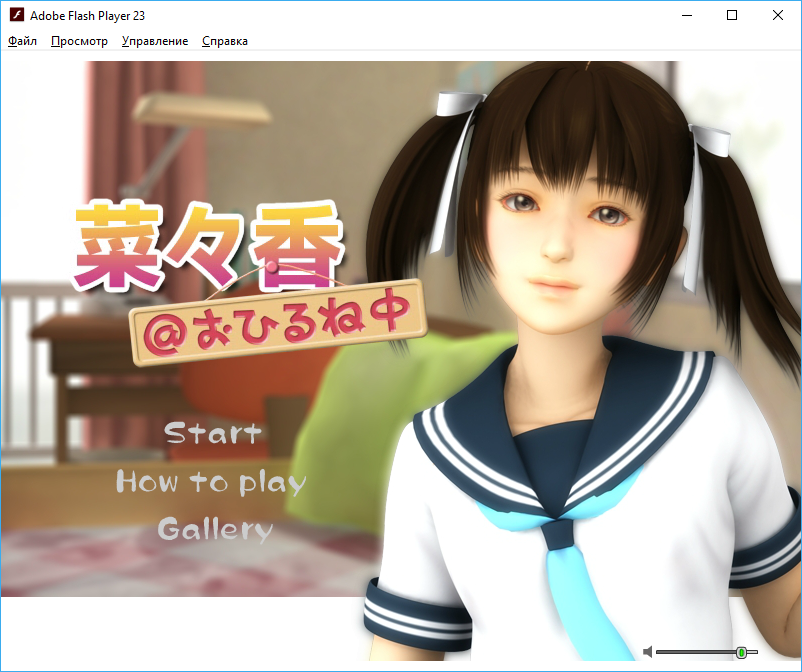Screen dimensions: 802x672
Task: Open the Файл menu
Action: pos(22,41)
